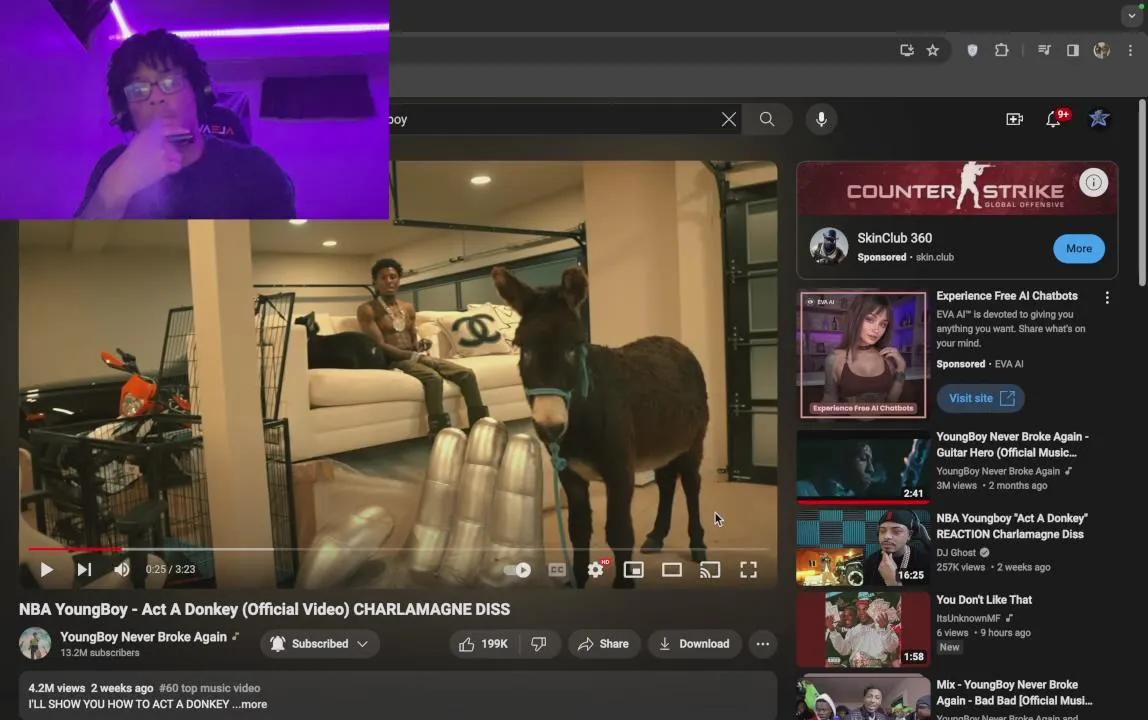Screen dimensions: 1148x720
Task: Click the YouTube search magnifier button
Action: point(767,119)
